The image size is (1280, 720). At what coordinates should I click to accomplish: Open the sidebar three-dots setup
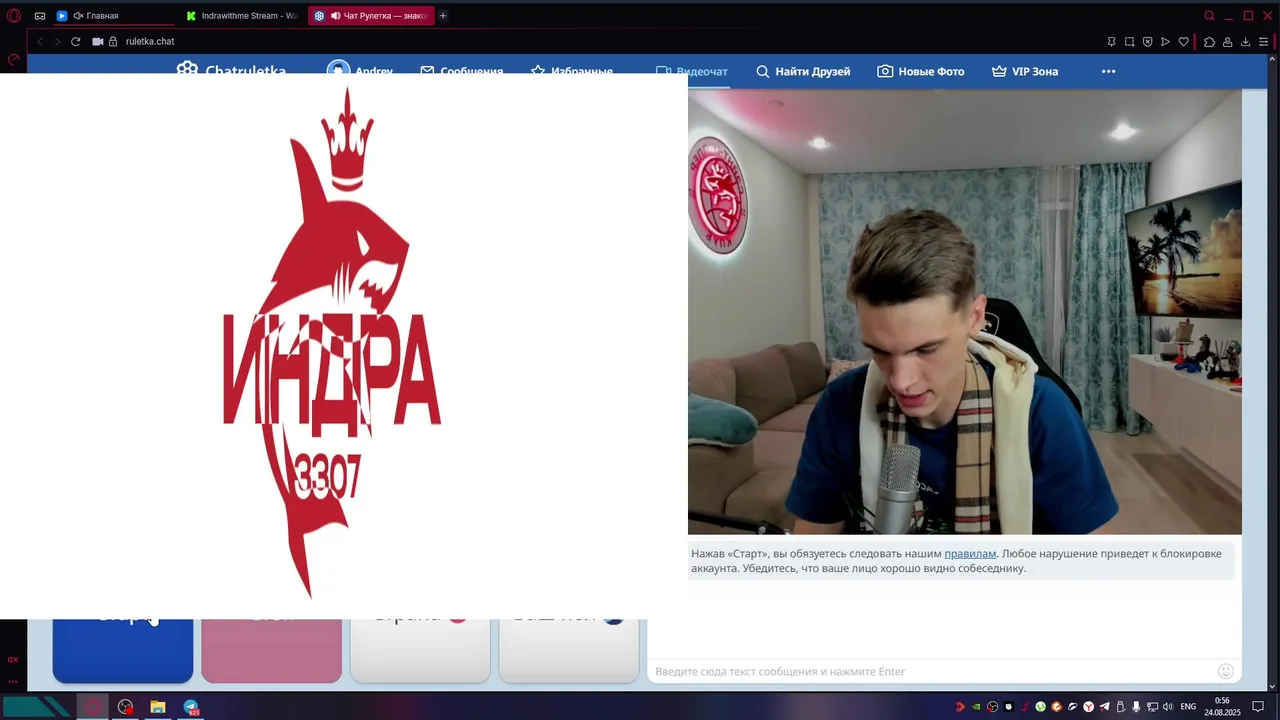[13, 680]
